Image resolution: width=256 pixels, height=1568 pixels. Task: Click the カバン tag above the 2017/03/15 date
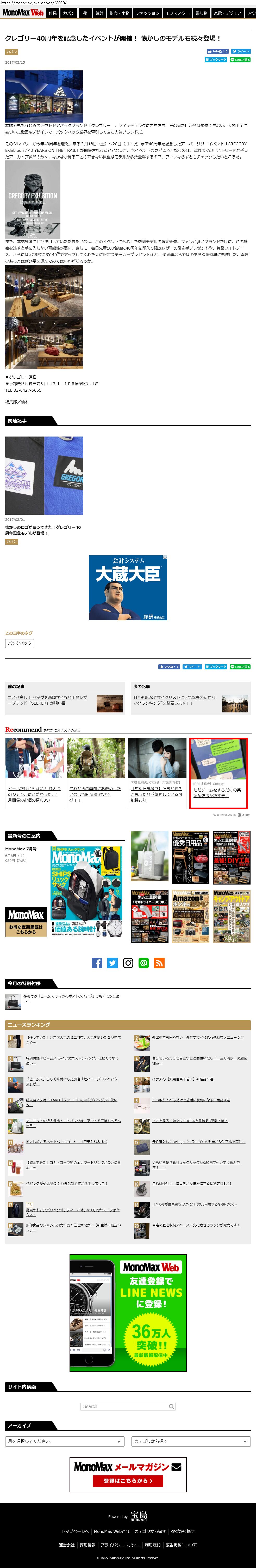coord(11,52)
